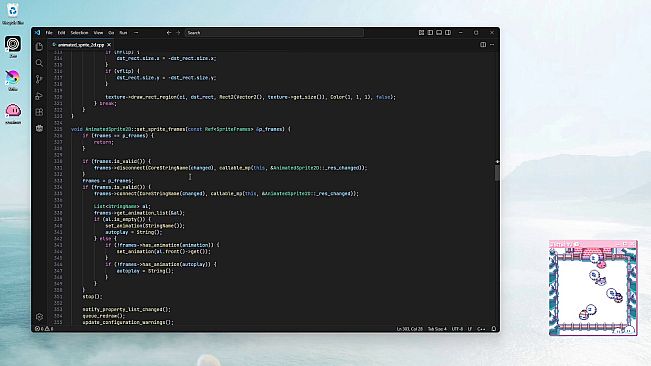Screen dimensions: 651x366
Task: Open the Edit menu
Action: click(x=61, y=32)
